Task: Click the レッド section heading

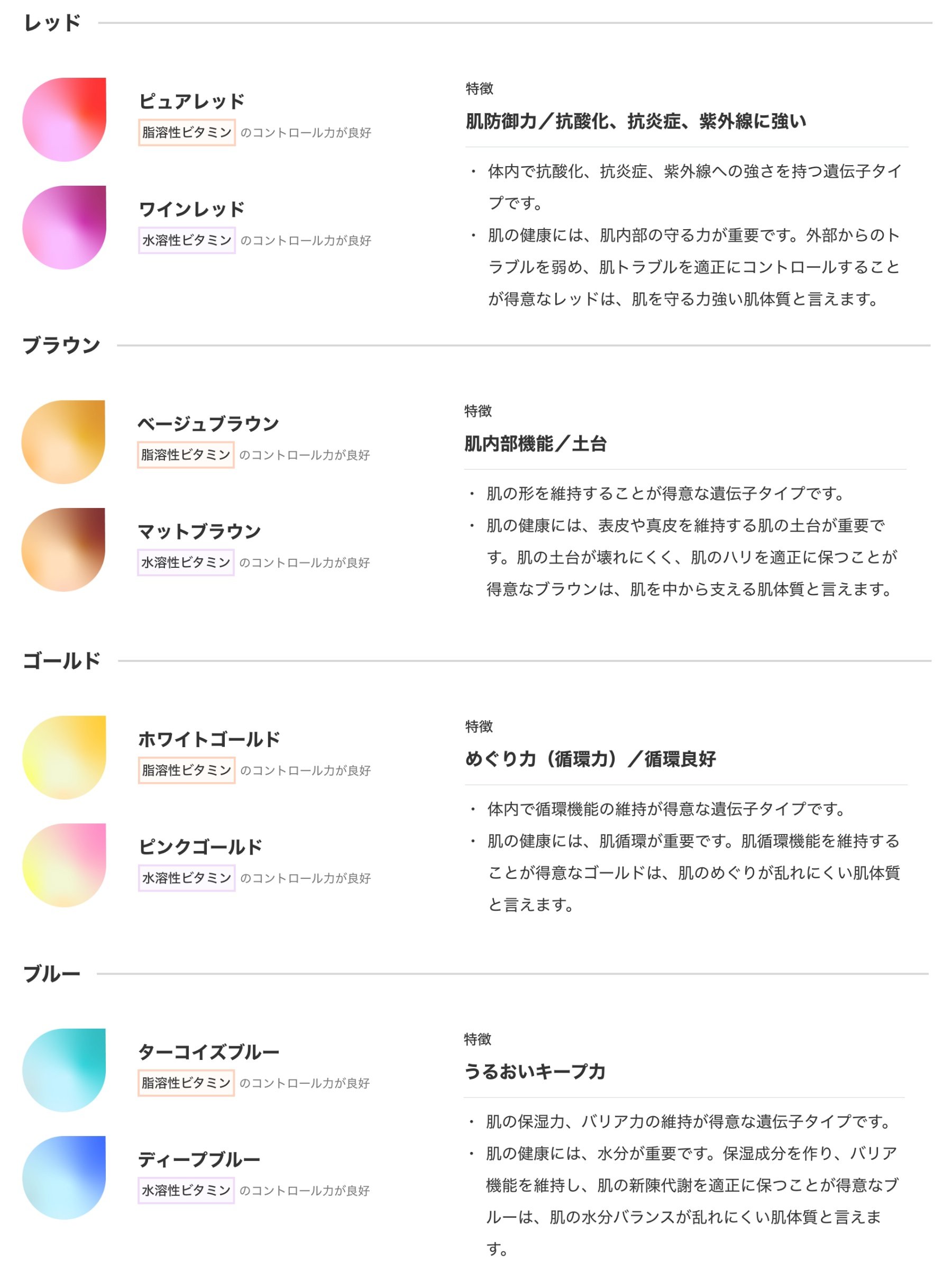Action: pyautogui.click(x=52, y=23)
